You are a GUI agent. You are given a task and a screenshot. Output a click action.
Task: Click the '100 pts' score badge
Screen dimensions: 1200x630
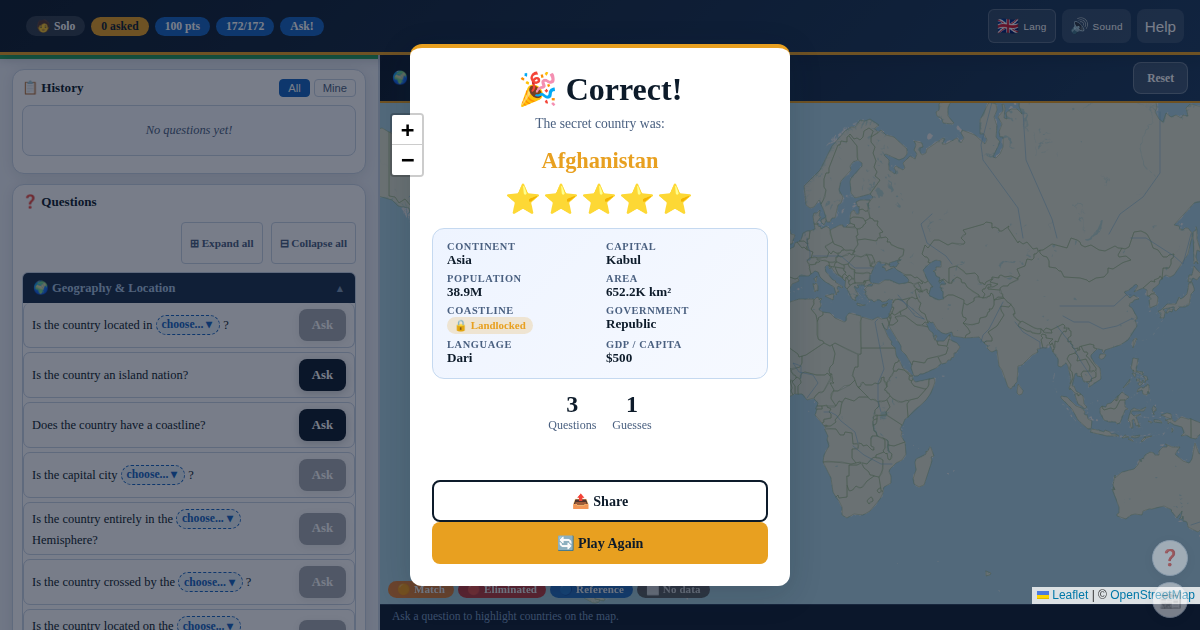182,26
